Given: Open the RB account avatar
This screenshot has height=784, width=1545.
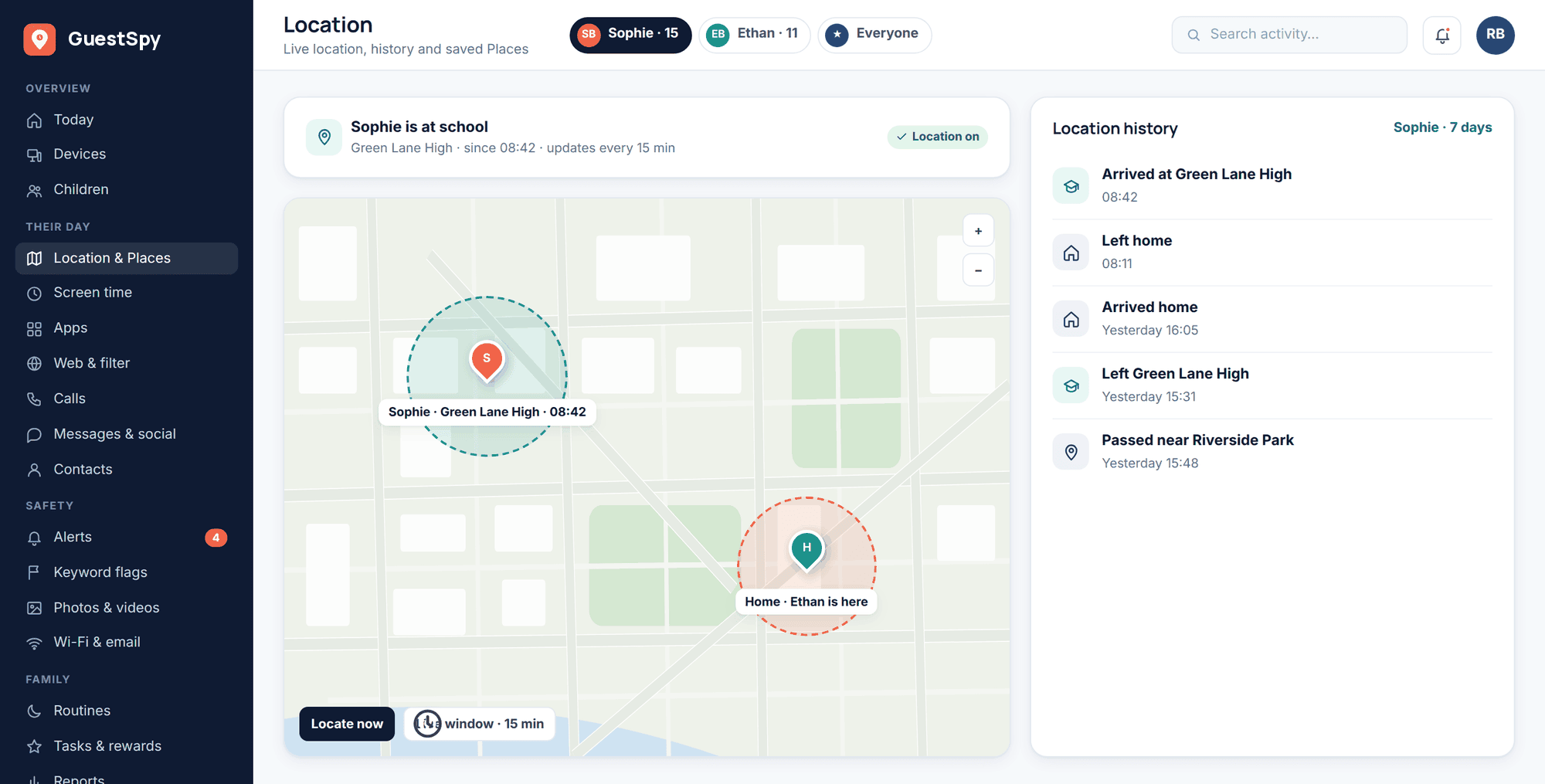Looking at the screenshot, I should click(1495, 35).
